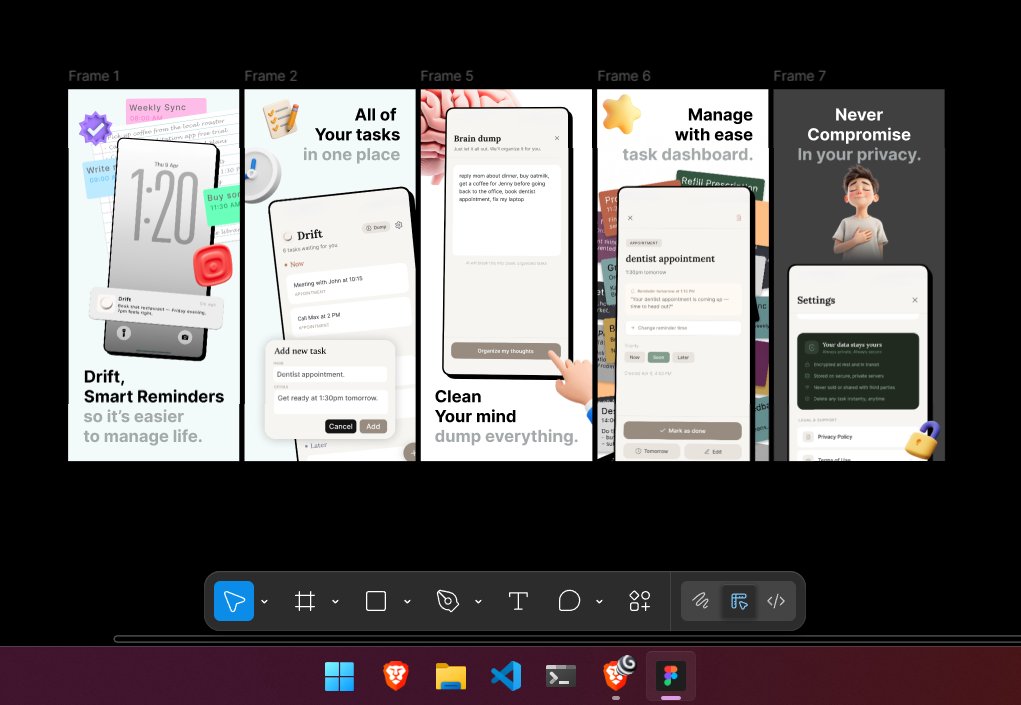
Task: Click the 'Clean Your mind' heading text
Action: [475, 406]
